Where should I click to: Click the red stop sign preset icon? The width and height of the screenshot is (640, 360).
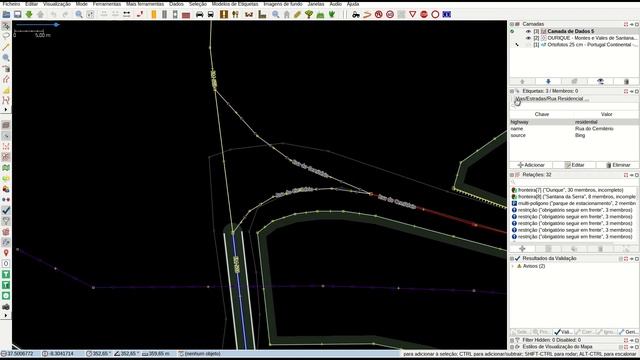pyautogui.click(x=424, y=14)
